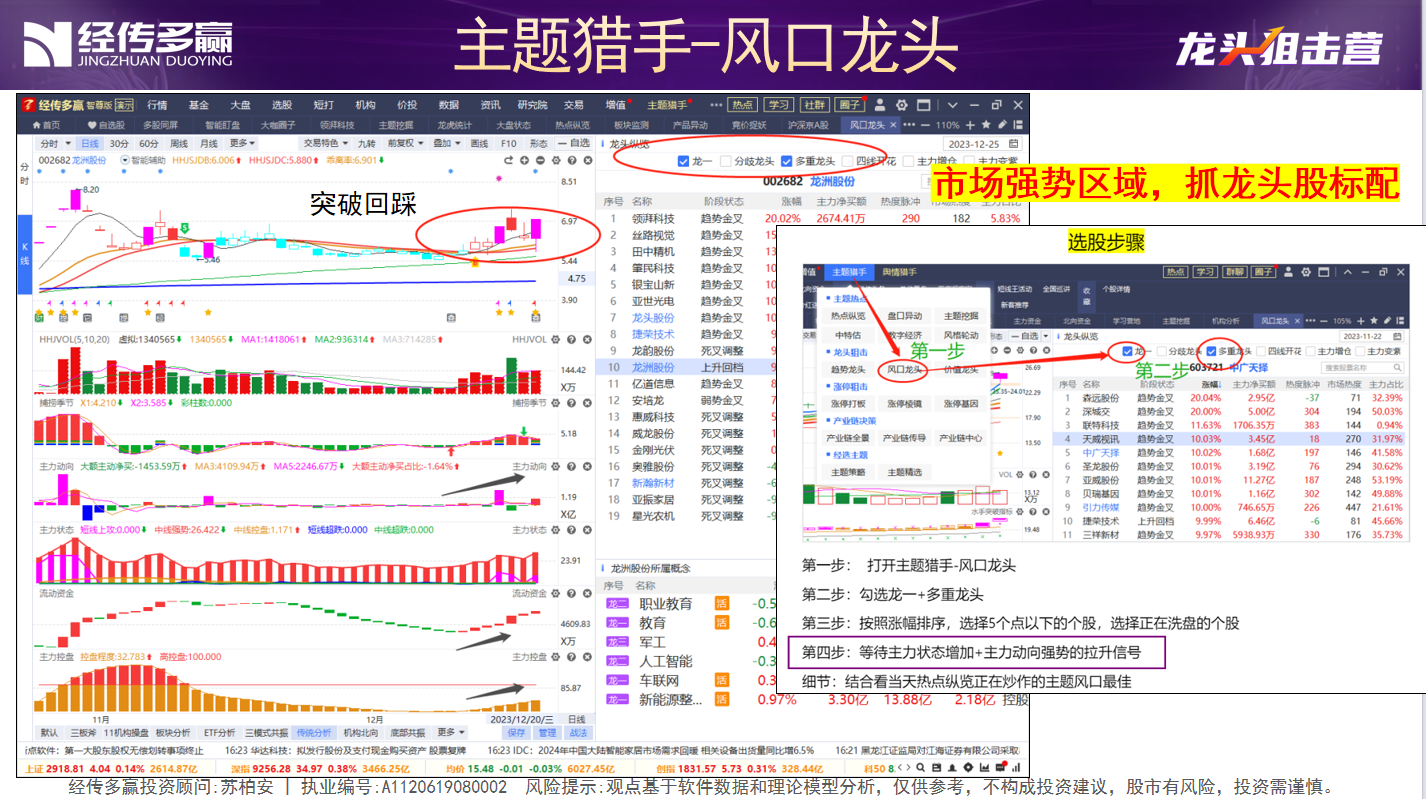The width and height of the screenshot is (1426, 799).
Task: Open the user icon in the 选股步骤 inset window
Action: [x=1289, y=272]
